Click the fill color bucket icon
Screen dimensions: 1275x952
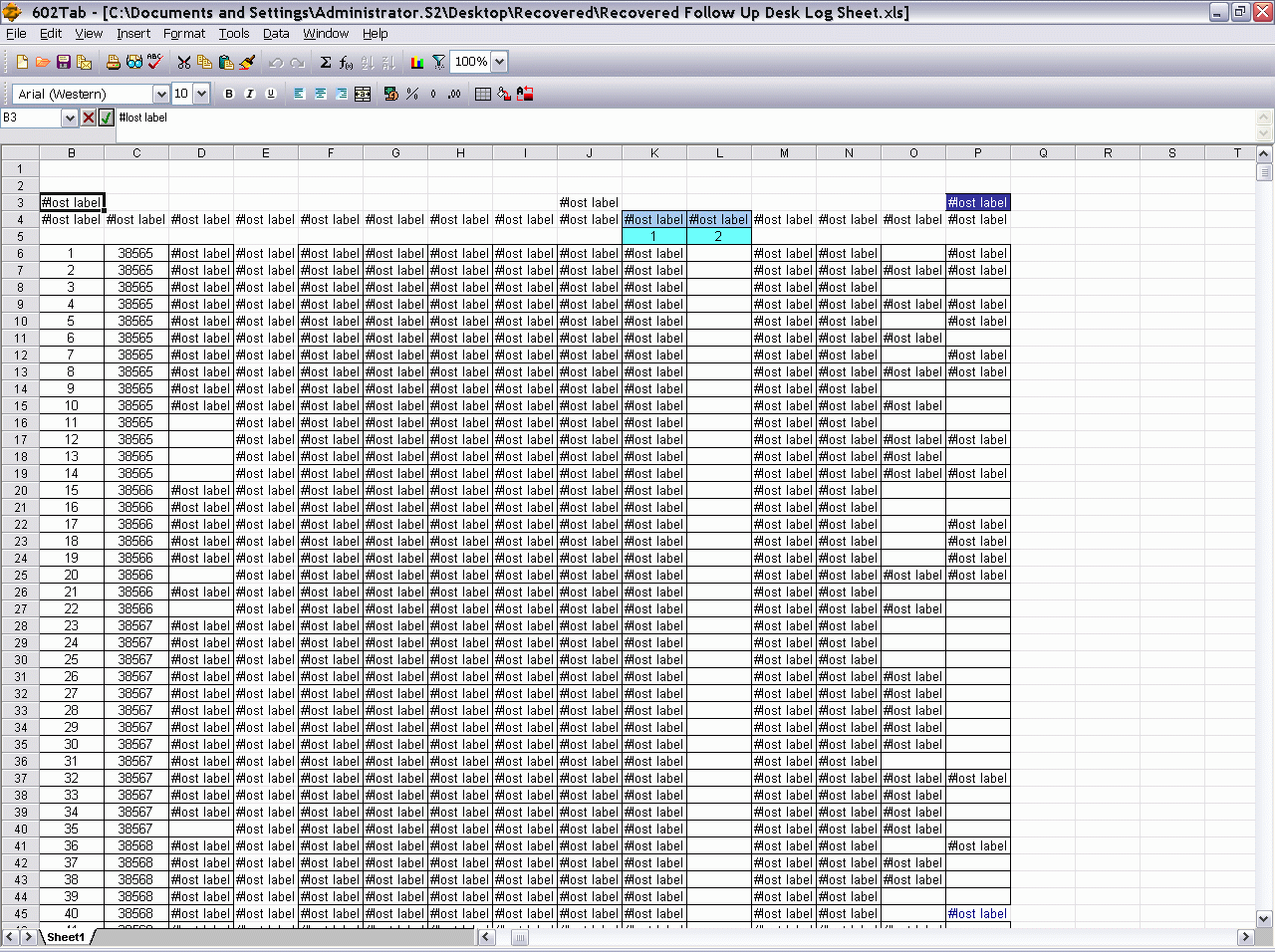point(504,94)
